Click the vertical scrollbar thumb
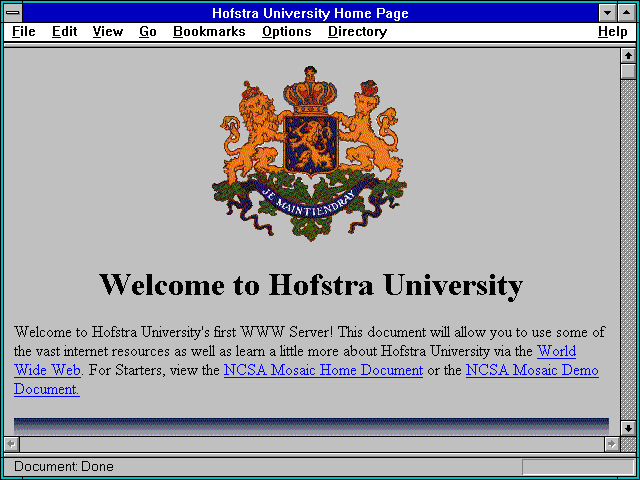 628,71
